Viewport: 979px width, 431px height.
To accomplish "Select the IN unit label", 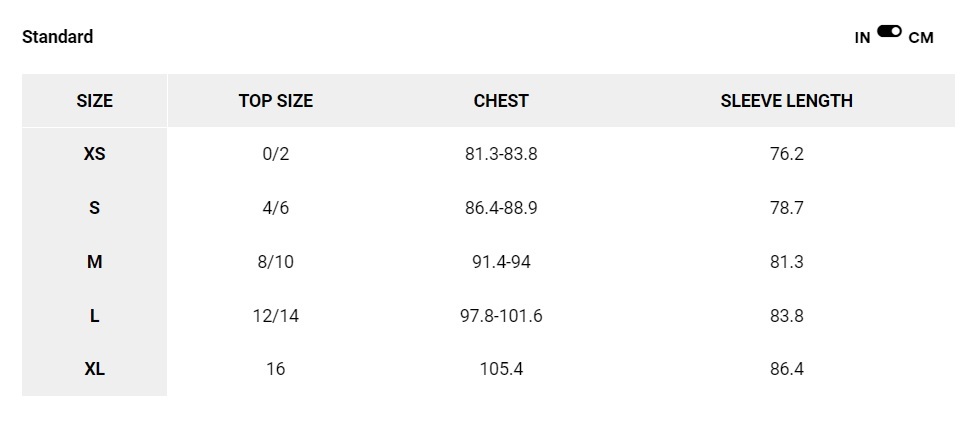I will pyautogui.click(x=862, y=38).
